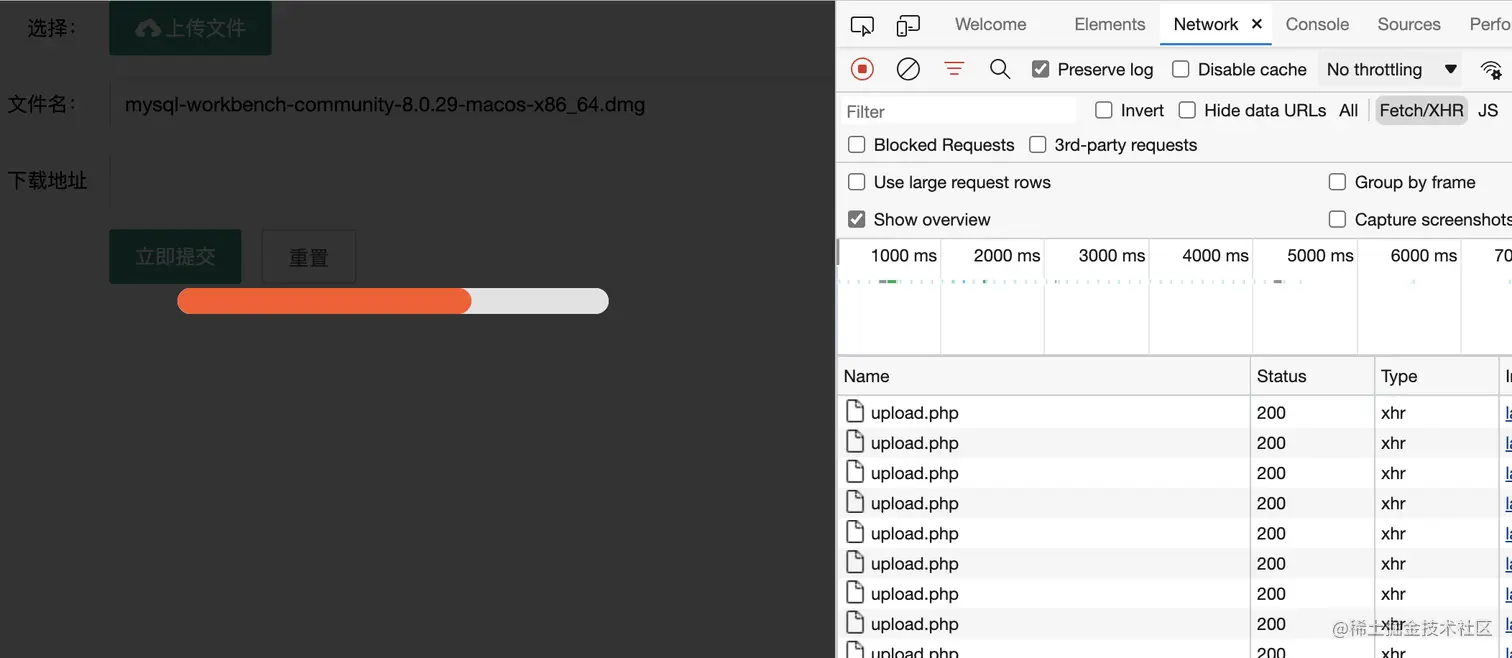Open network conditions wifi icon
Viewport: 1512px width, 658px height.
coord(1491,70)
